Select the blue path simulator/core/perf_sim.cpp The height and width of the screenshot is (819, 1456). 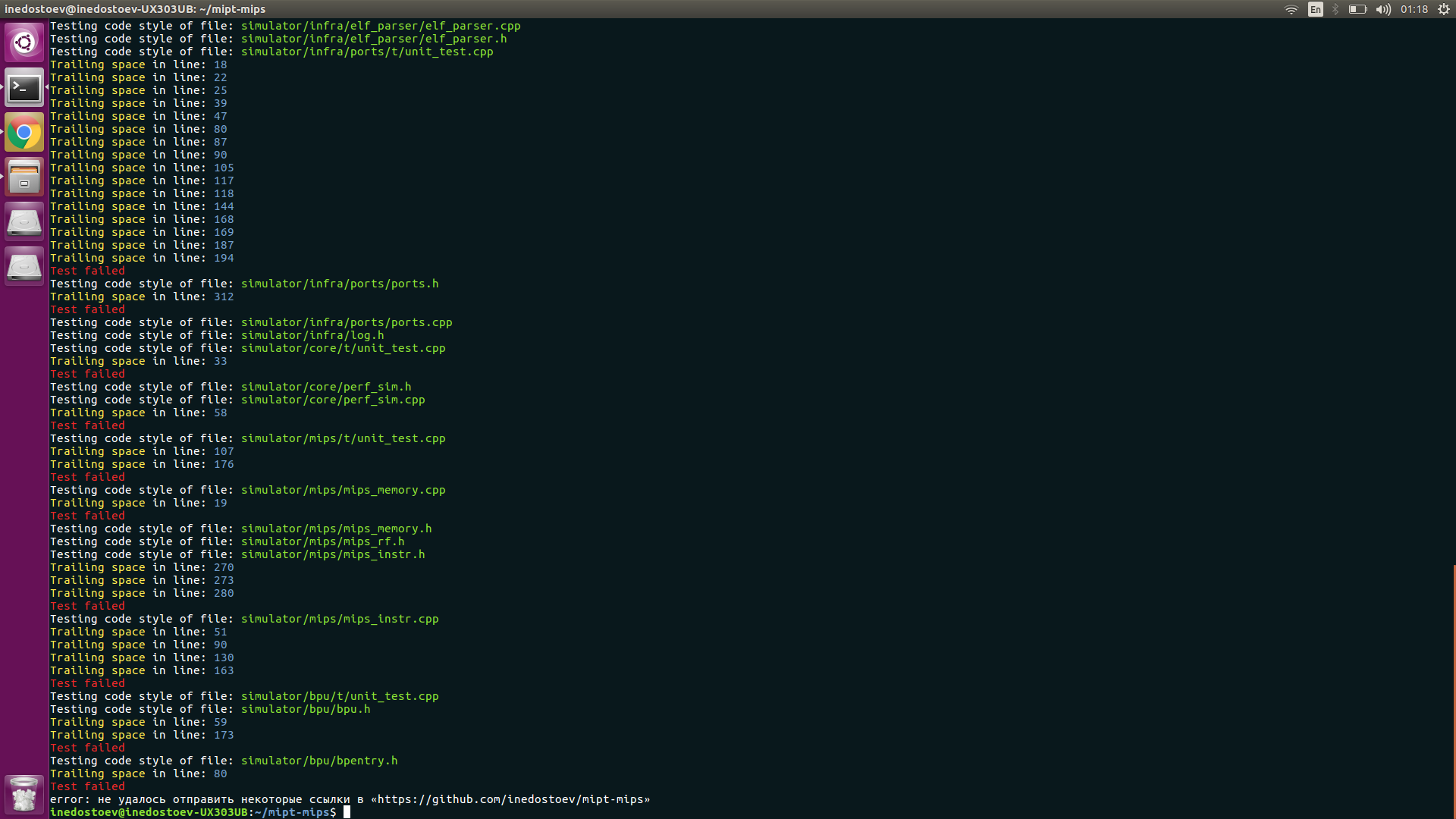pyautogui.click(x=334, y=400)
